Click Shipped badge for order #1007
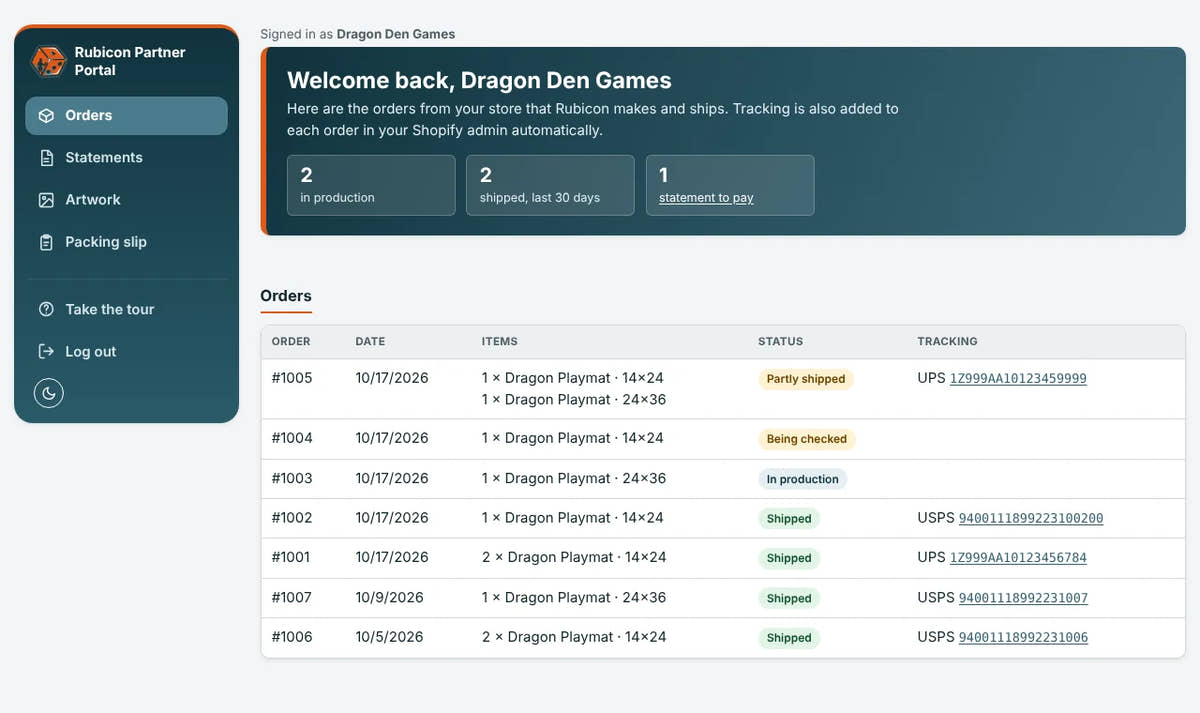This screenshot has height=713, width=1200. (x=789, y=598)
